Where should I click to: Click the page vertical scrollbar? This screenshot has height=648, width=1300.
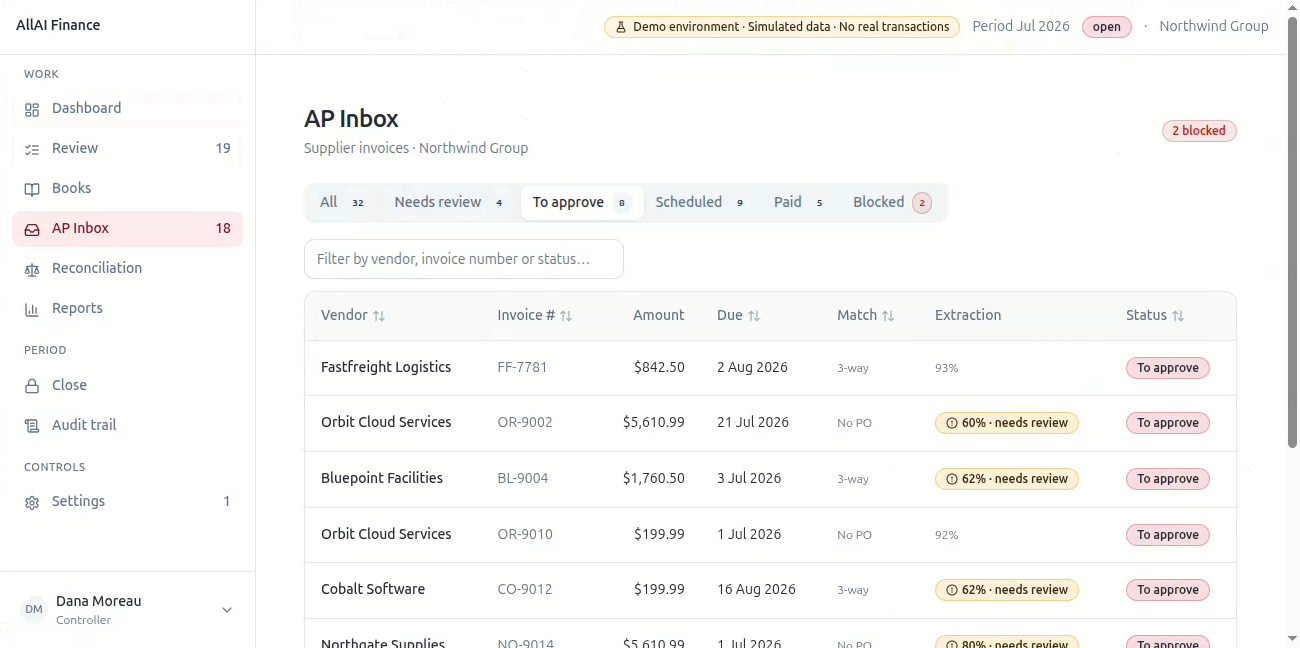click(1292, 230)
